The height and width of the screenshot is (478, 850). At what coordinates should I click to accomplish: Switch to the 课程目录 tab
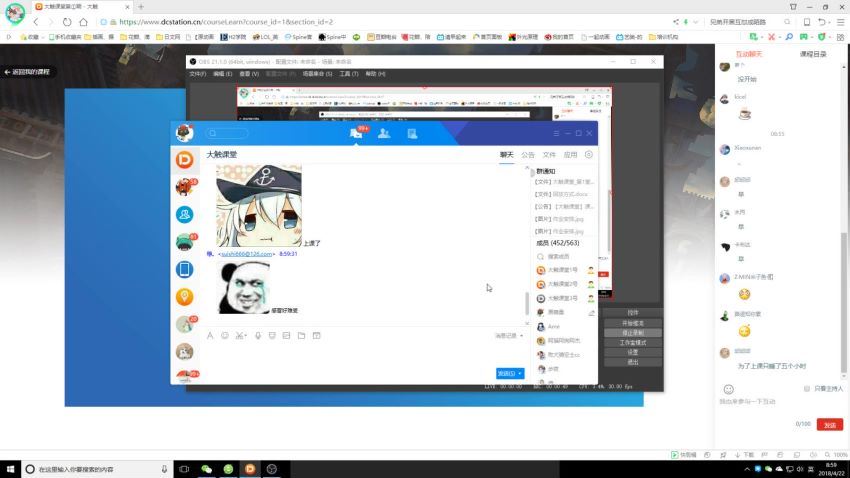[813, 54]
